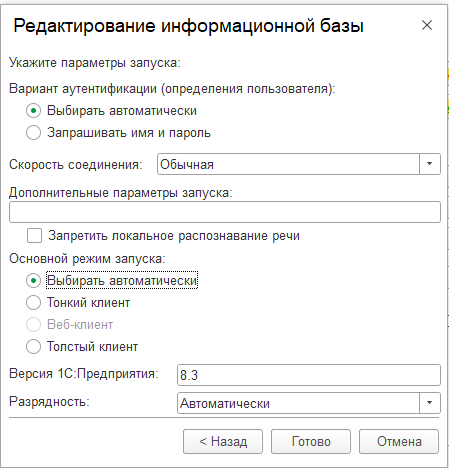Go back with the < Назад button

(x=223, y=441)
